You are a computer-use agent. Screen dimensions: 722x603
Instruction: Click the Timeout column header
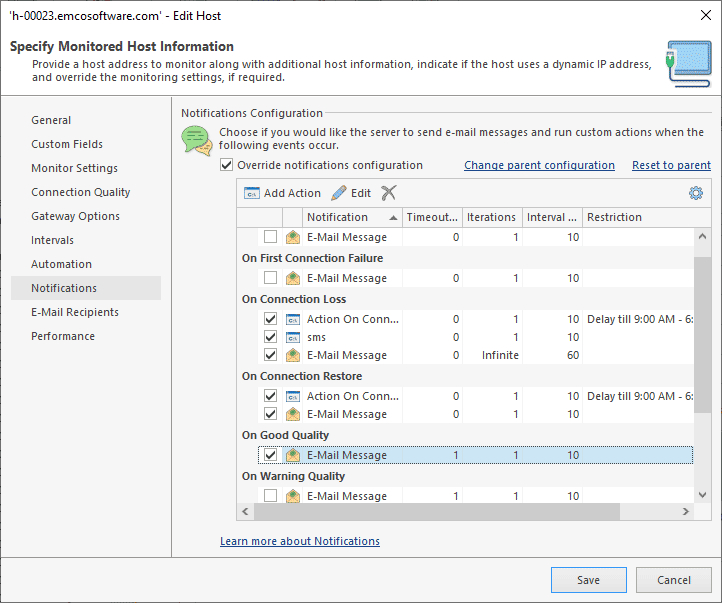point(432,217)
